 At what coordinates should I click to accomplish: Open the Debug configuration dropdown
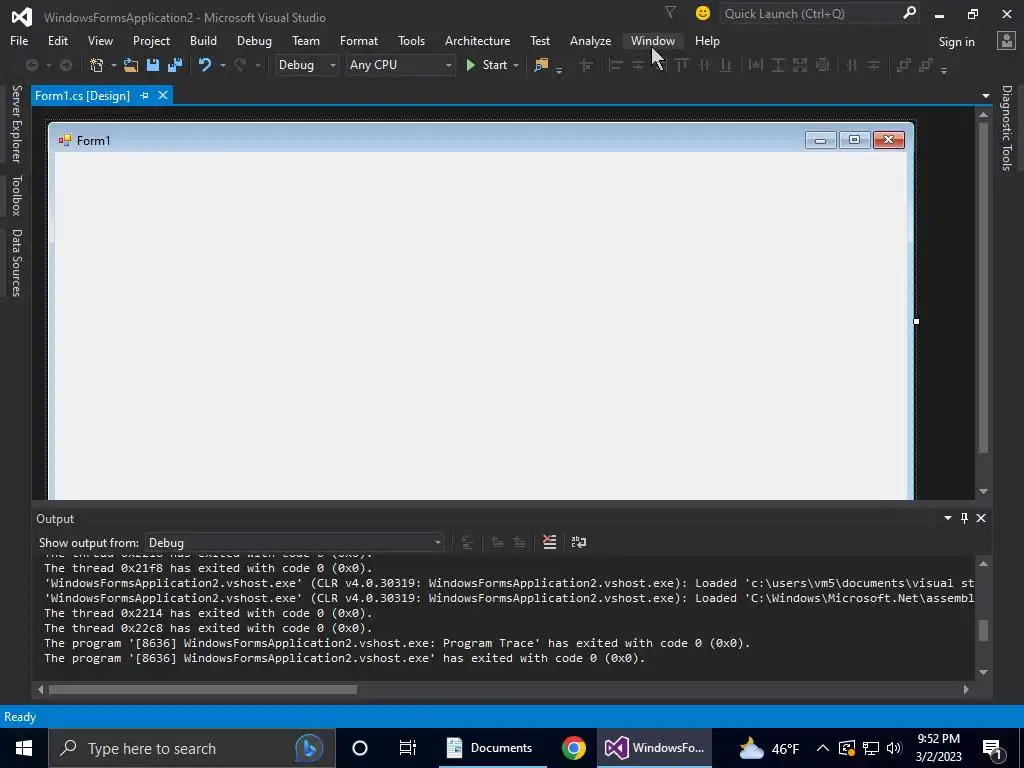[306, 65]
